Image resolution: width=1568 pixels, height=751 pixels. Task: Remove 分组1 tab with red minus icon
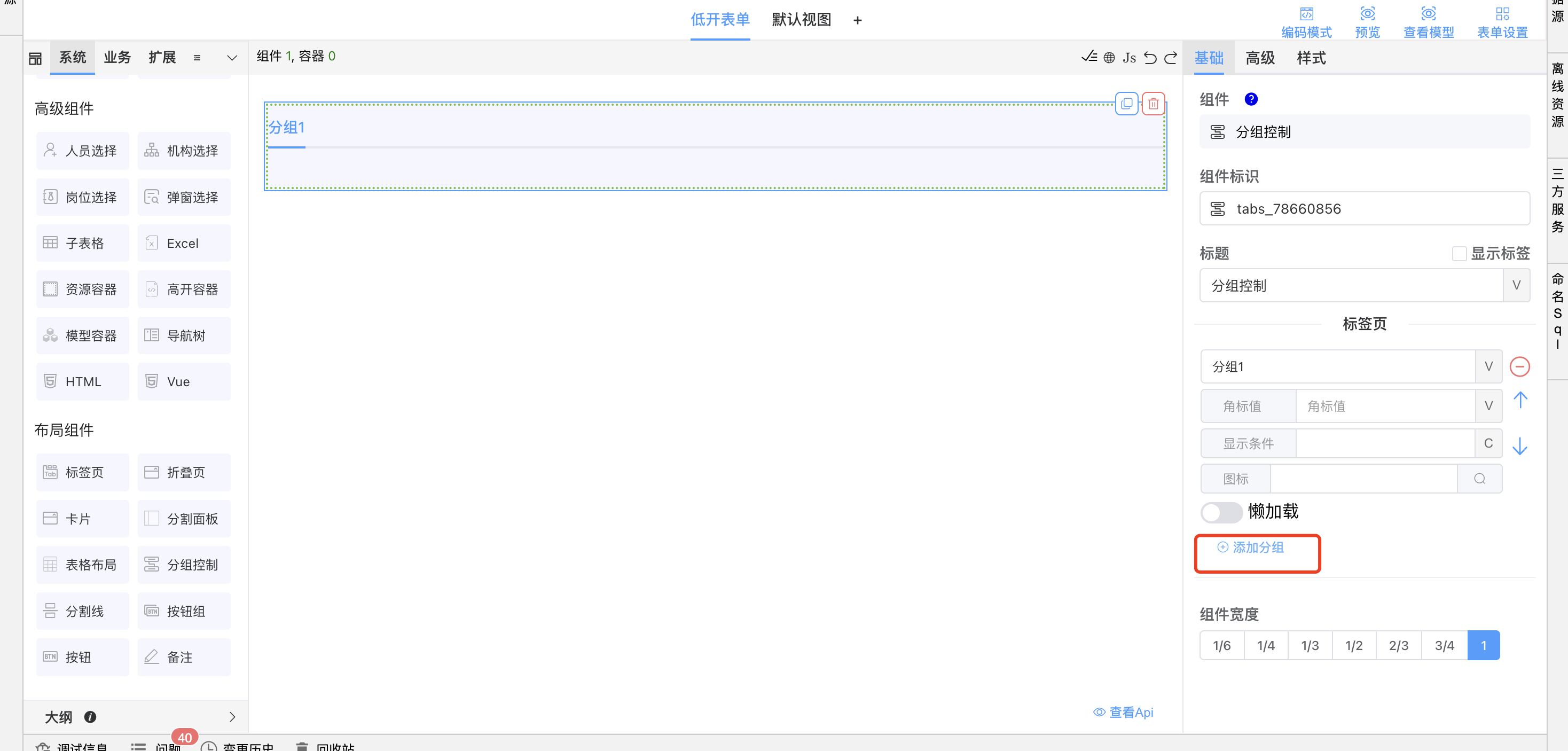pyautogui.click(x=1519, y=366)
